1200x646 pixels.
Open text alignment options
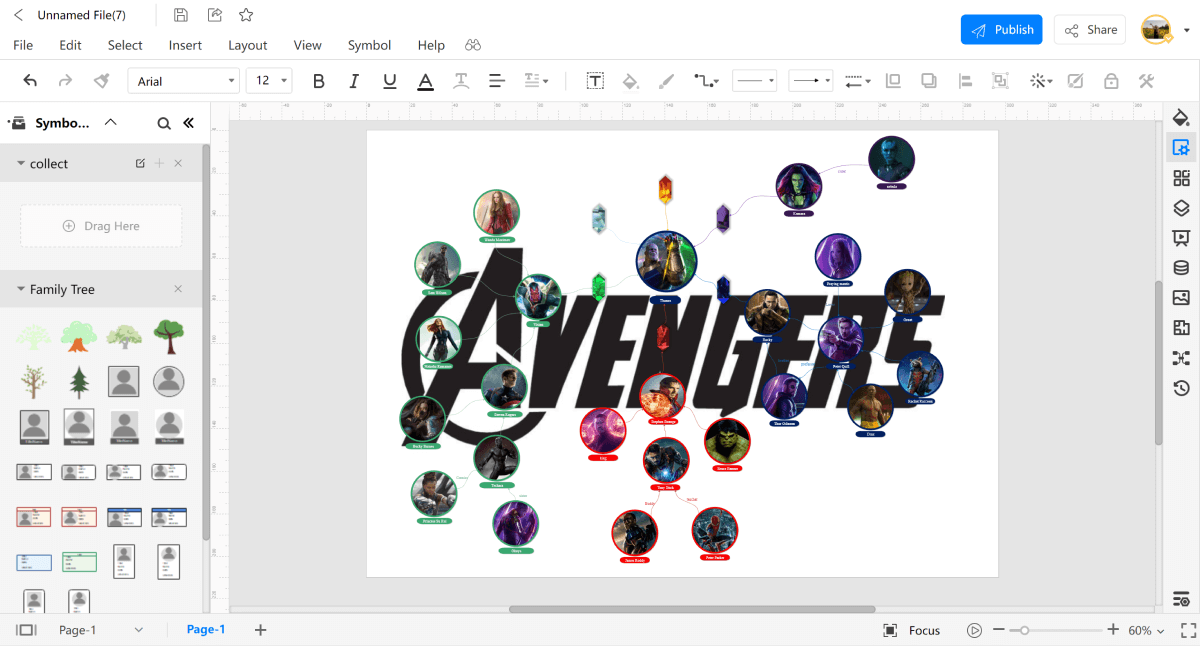[496, 81]
